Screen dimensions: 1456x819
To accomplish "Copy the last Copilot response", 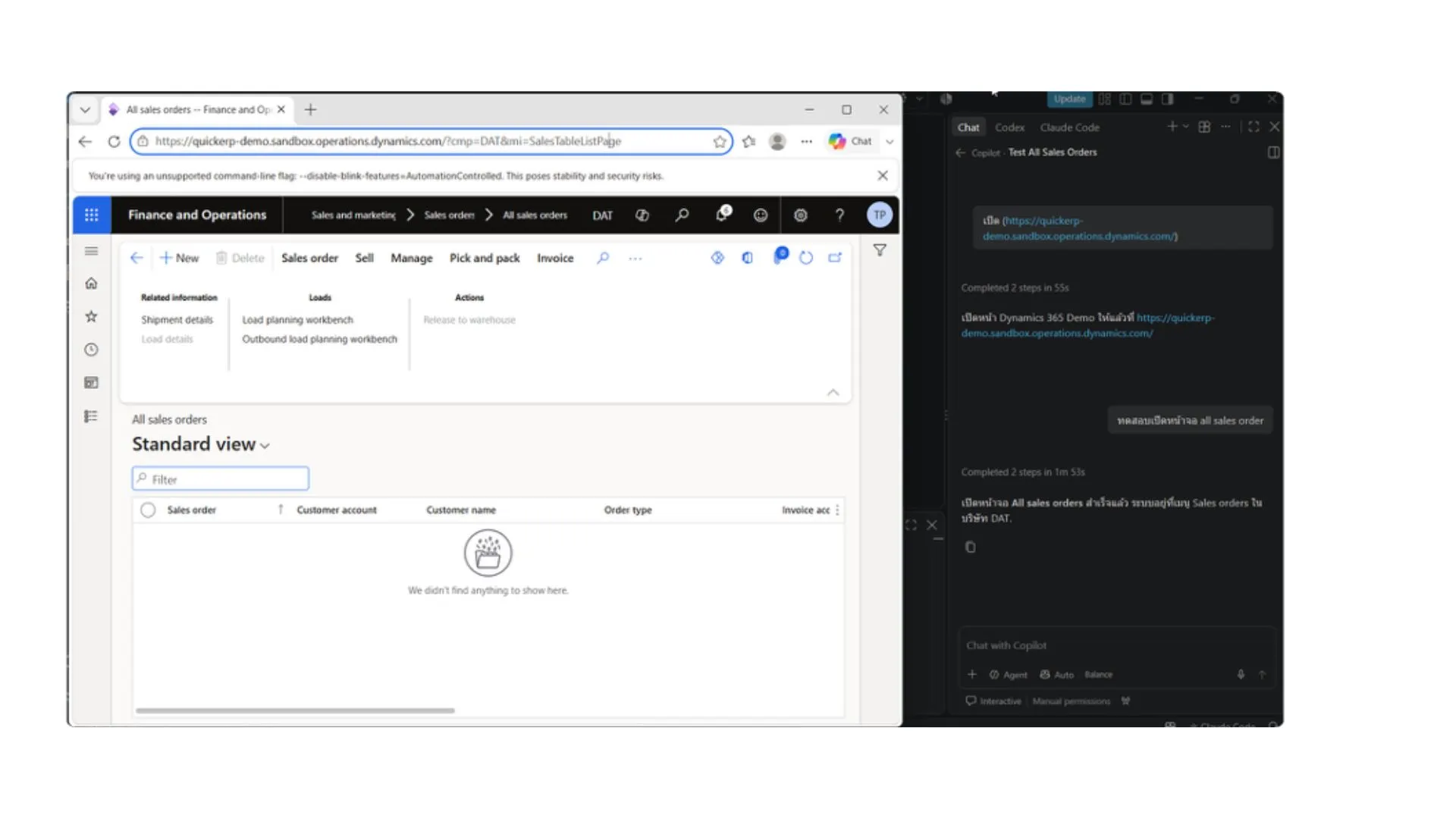I will [970, 547].
